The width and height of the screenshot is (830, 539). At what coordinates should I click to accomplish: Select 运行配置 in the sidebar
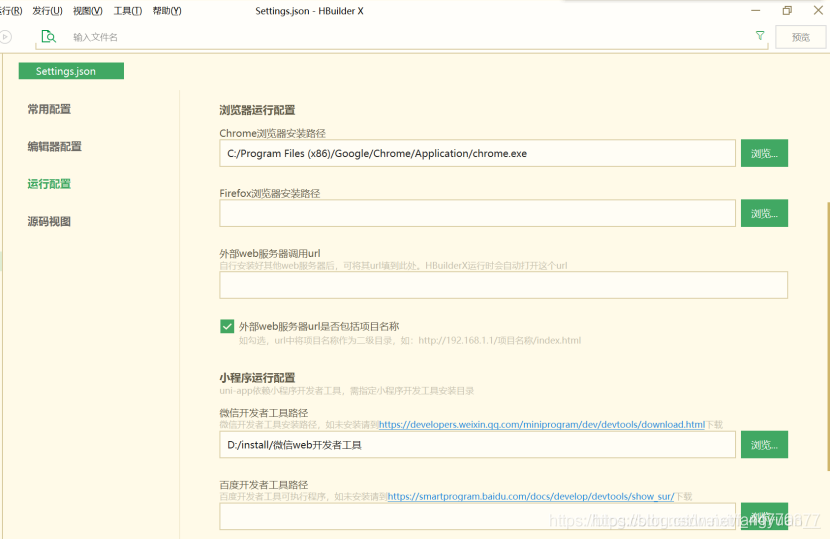[49, 184]
